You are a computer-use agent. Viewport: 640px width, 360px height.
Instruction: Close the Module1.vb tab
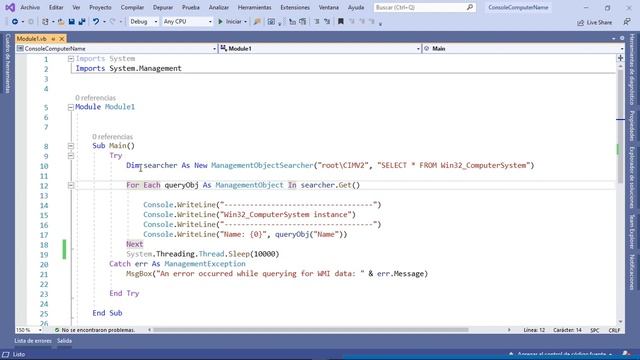pos(62,39)
